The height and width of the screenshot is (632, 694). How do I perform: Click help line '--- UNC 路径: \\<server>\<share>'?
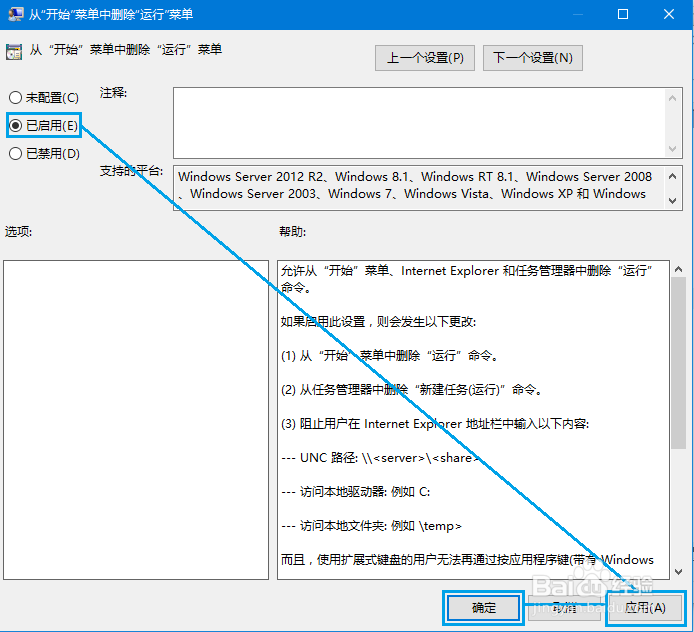pos(380,458)
